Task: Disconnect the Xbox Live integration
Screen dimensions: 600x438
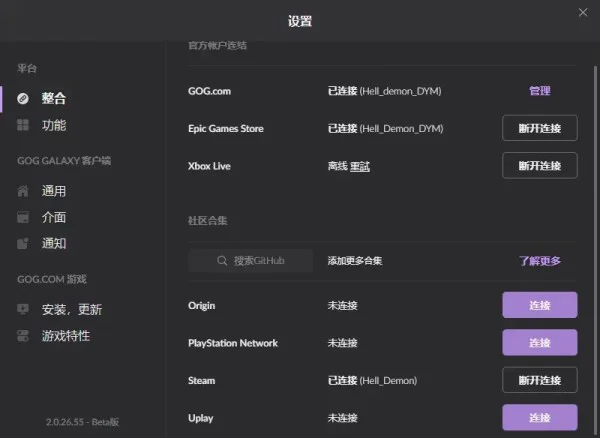Action: tap(540, 166)
